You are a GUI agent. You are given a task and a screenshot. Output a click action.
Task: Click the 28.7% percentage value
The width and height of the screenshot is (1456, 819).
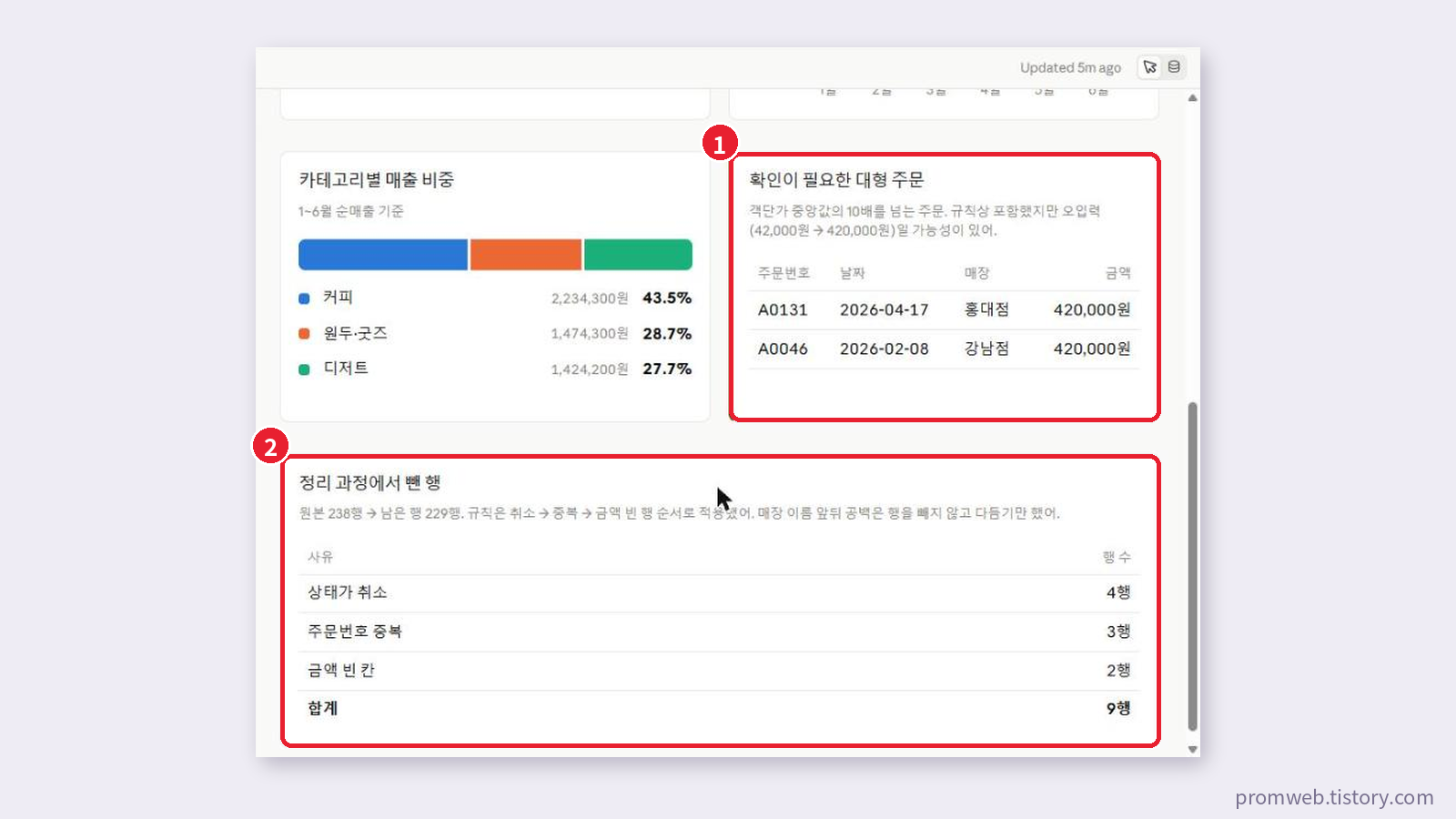[x=667, y=333]
